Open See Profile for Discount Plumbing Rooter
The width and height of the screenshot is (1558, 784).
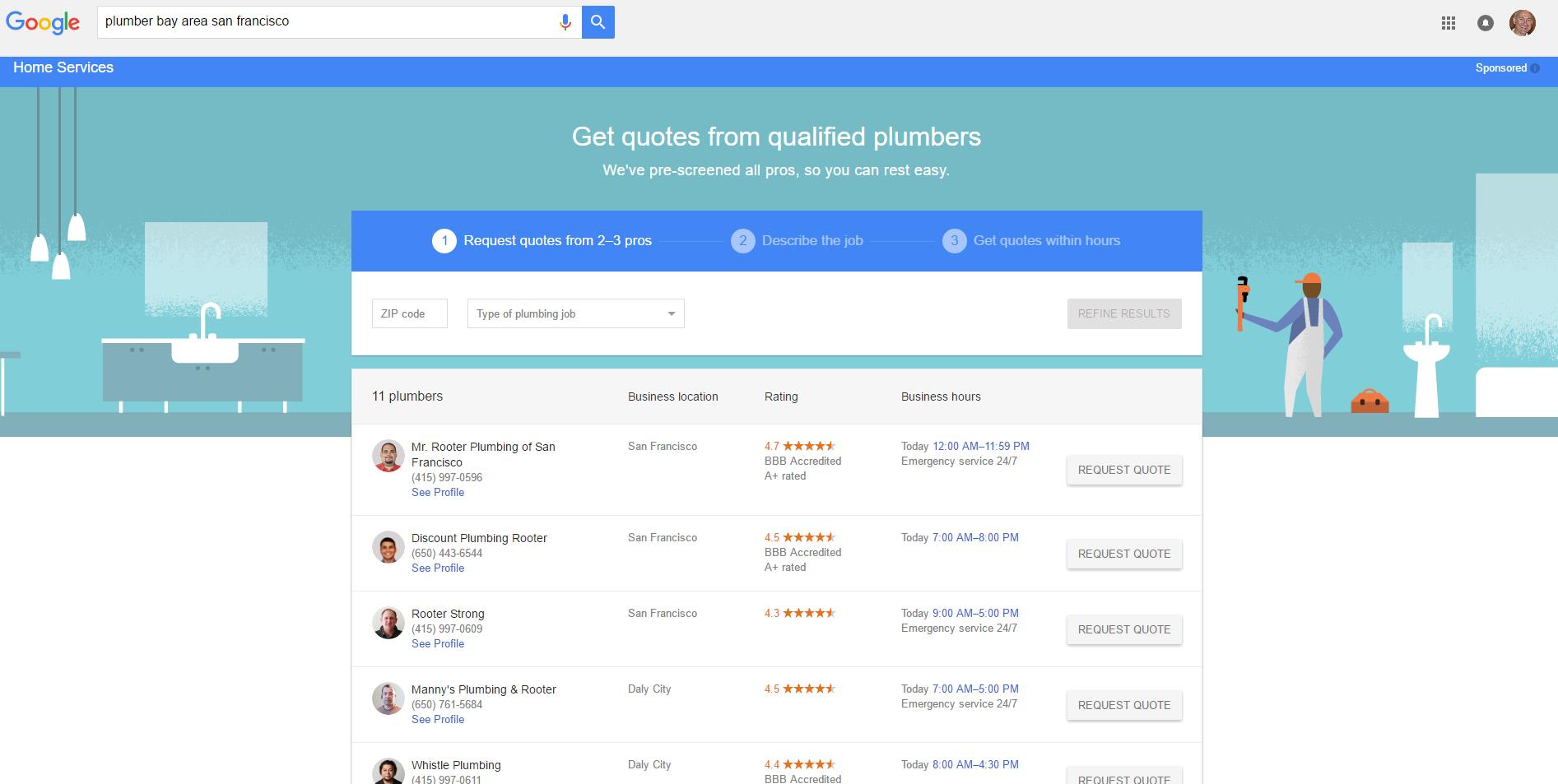(x=438, y=568)
